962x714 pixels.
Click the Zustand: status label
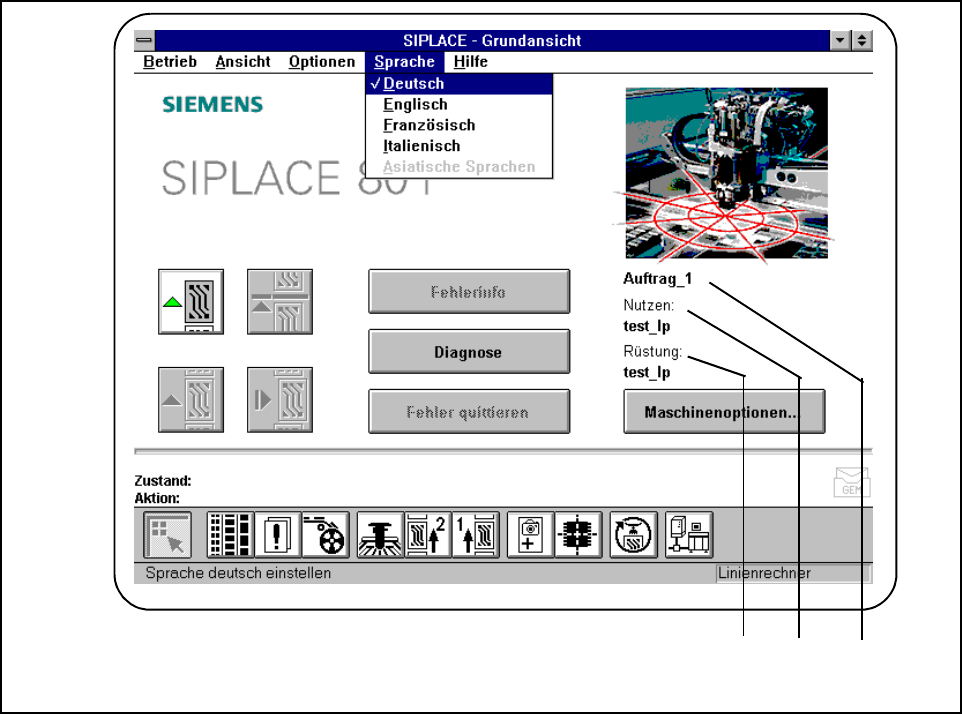coord(163,481)
